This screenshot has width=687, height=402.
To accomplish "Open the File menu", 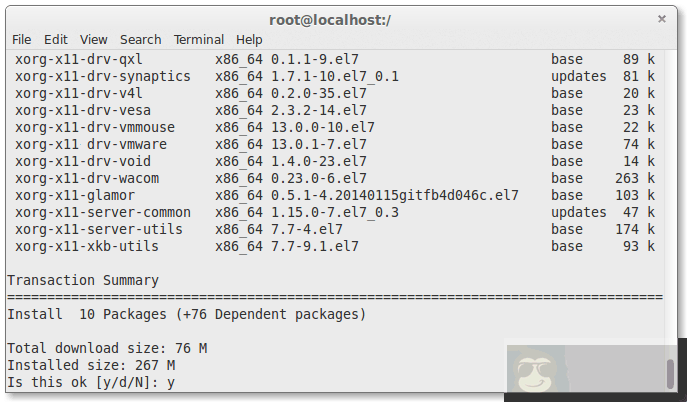I will tap(21, 40).
